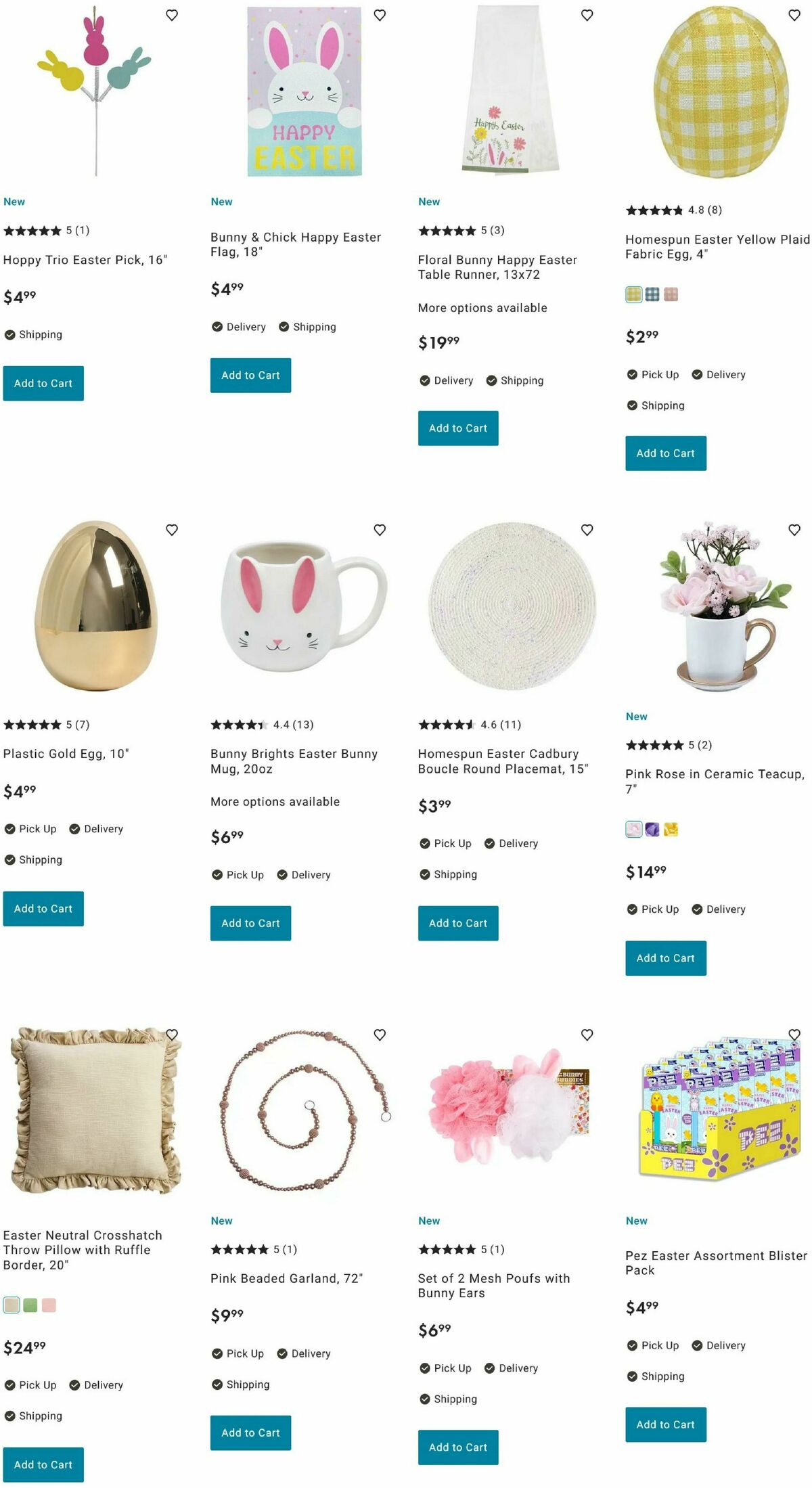Open Pez Easter Assortment product image

pos(718,1110)
